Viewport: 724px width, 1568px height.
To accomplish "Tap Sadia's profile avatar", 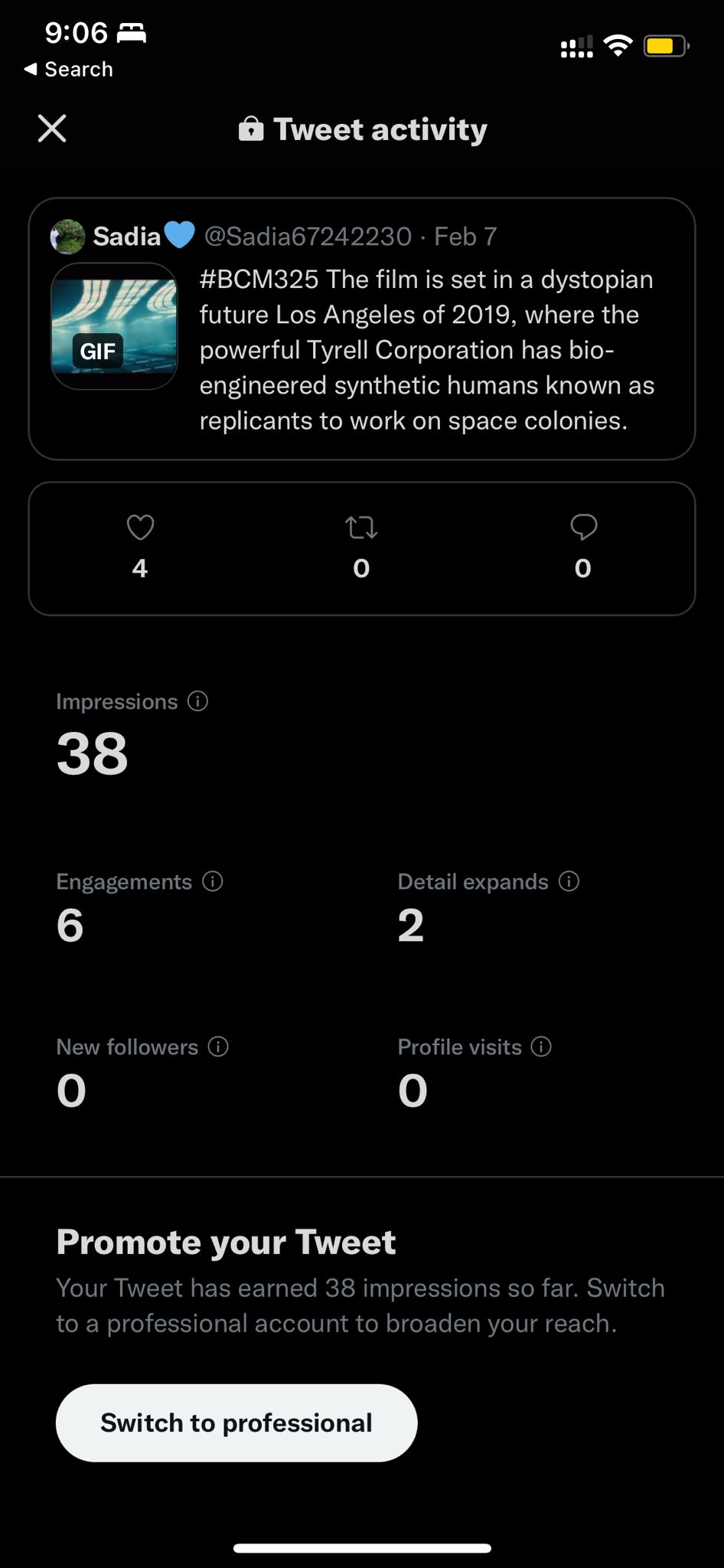I will pyautogui.click(x=68, y=237).
